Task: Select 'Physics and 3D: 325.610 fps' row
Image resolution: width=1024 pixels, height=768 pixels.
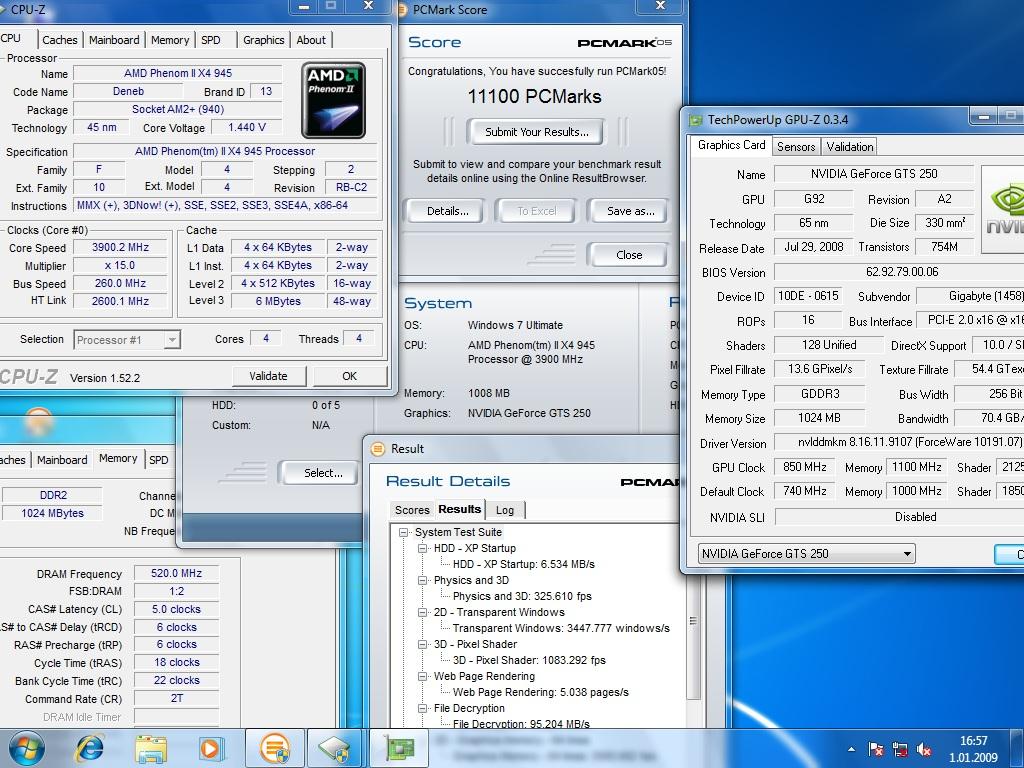Action: pyautogui.click(x=522, y=596)
